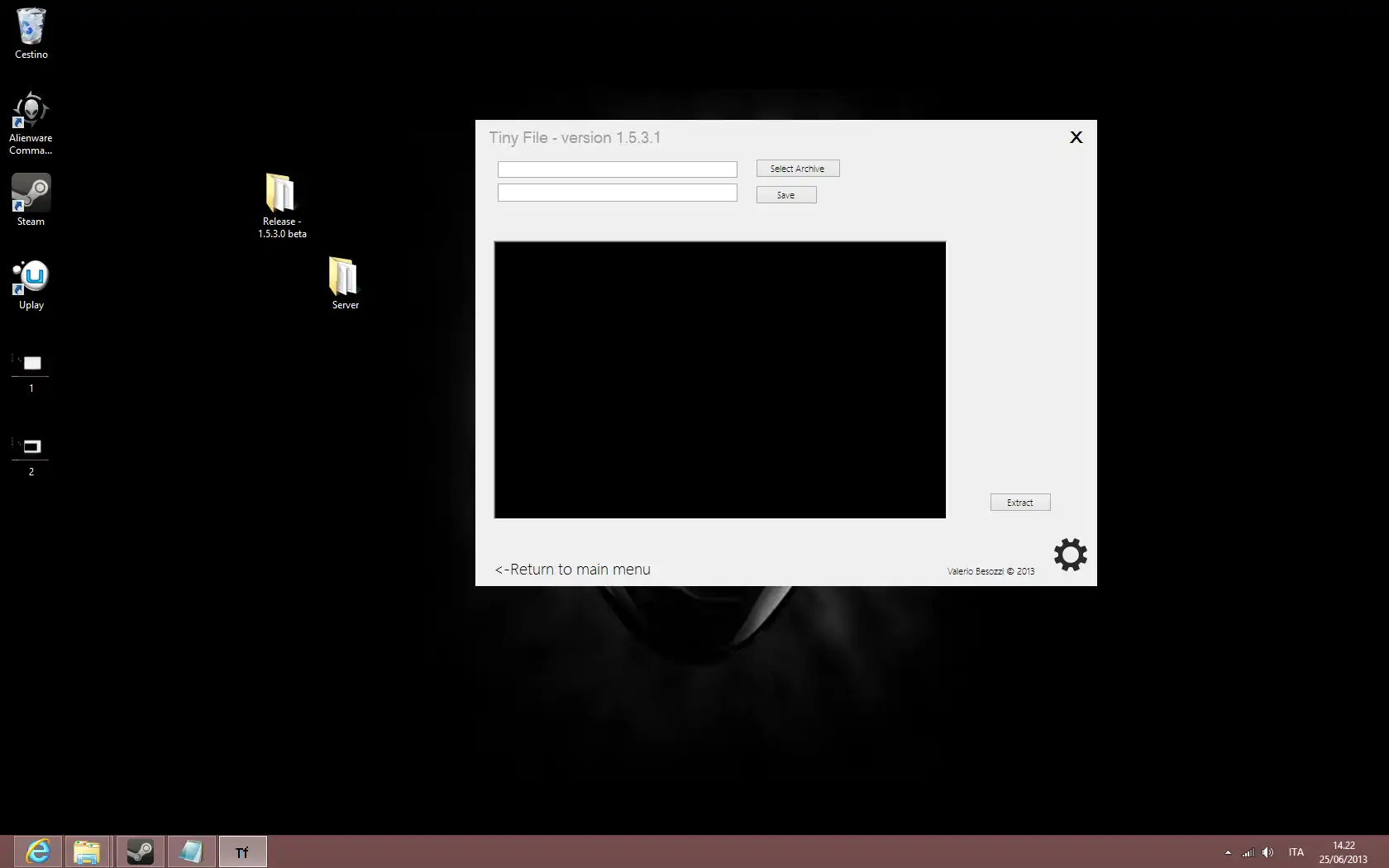Click the Save button
The width and height of the screenshot is (1389, 868).
tap(786, 195)
